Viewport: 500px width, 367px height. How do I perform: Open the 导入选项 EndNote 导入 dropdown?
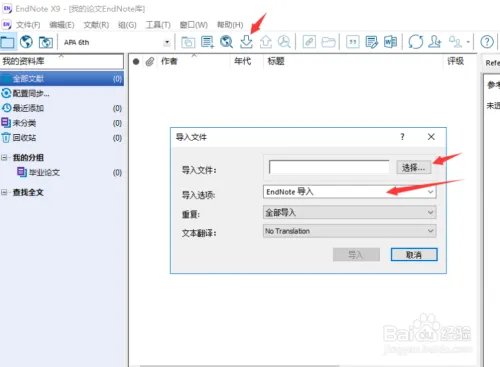point(349,192)
